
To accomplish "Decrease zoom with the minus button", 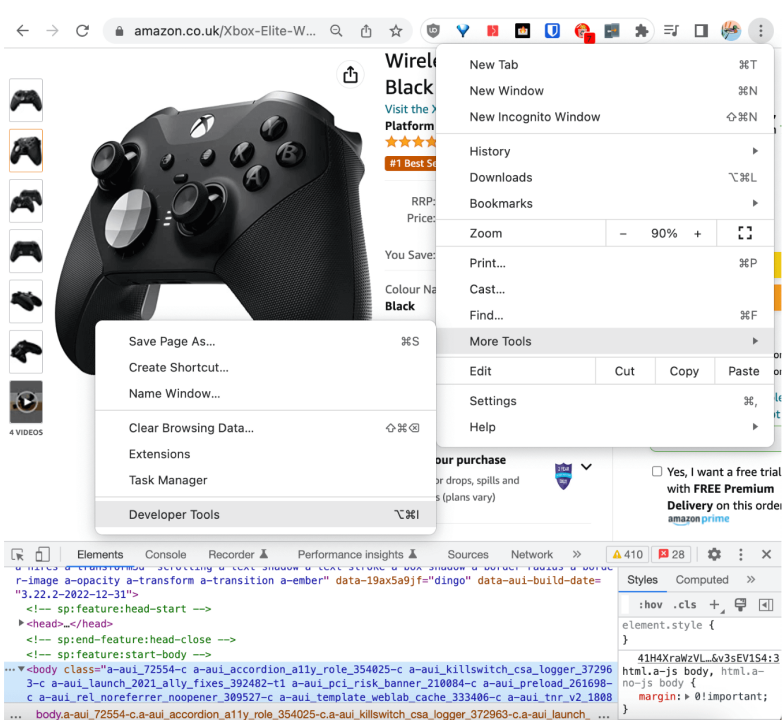I will 623,233.
